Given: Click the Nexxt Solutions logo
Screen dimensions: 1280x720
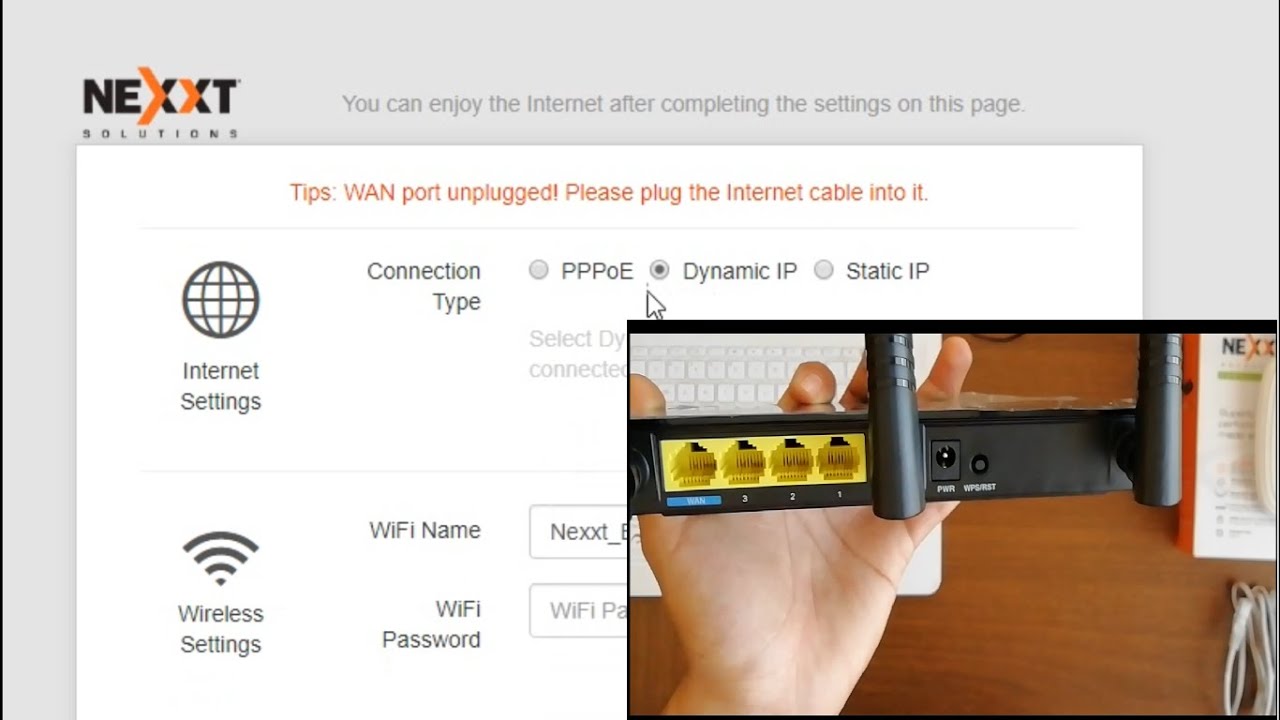Looking at the screenshot, I should pyautogui.click(x=160, y=103).
